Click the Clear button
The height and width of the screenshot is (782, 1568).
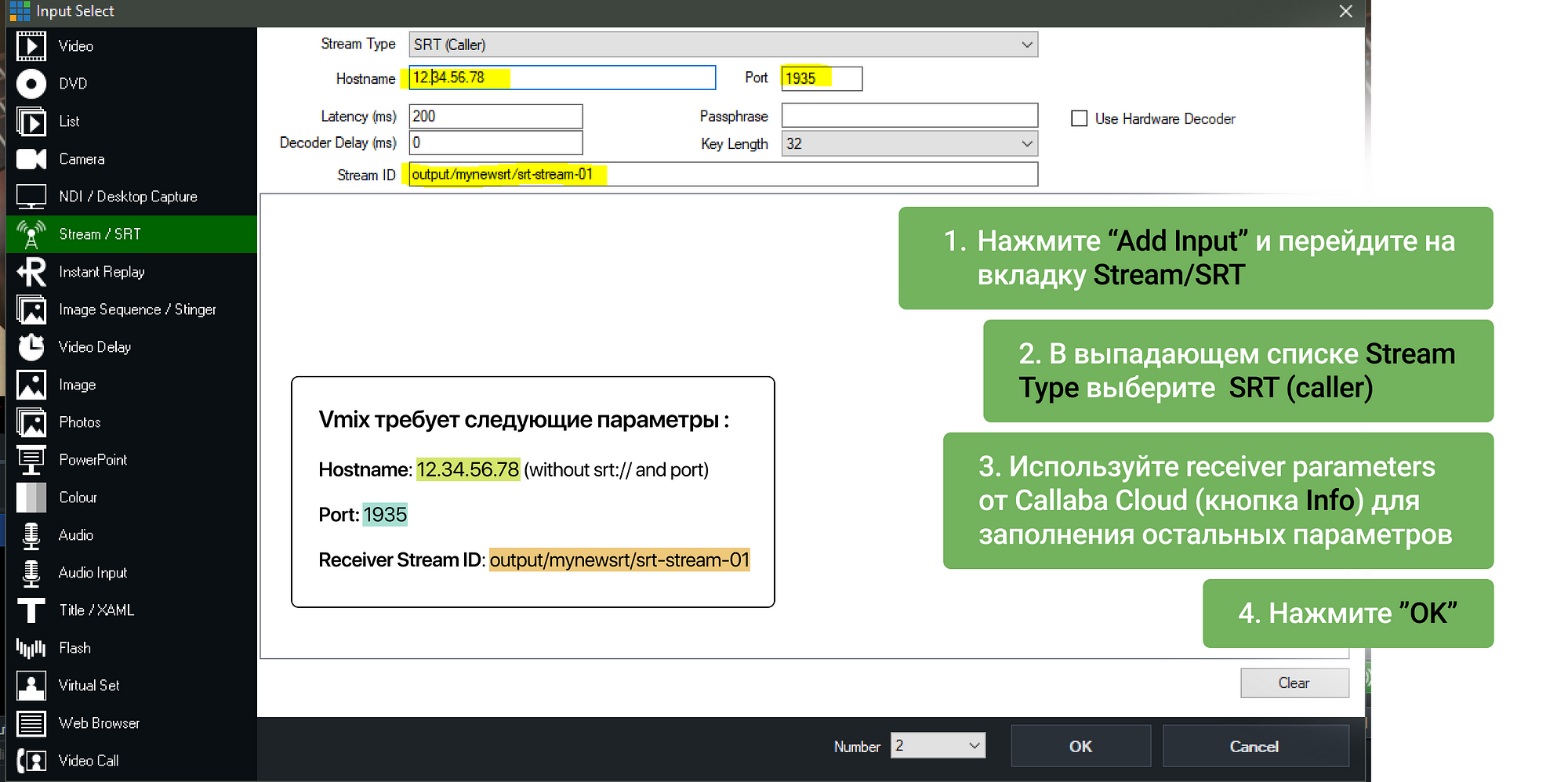pyautogui.click(x=1294, y=682)
